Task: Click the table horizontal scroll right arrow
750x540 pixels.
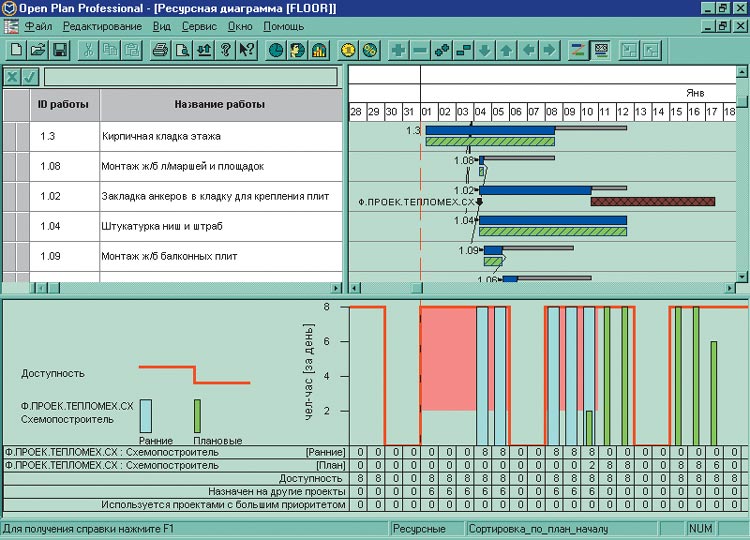Action: [337, 288]
